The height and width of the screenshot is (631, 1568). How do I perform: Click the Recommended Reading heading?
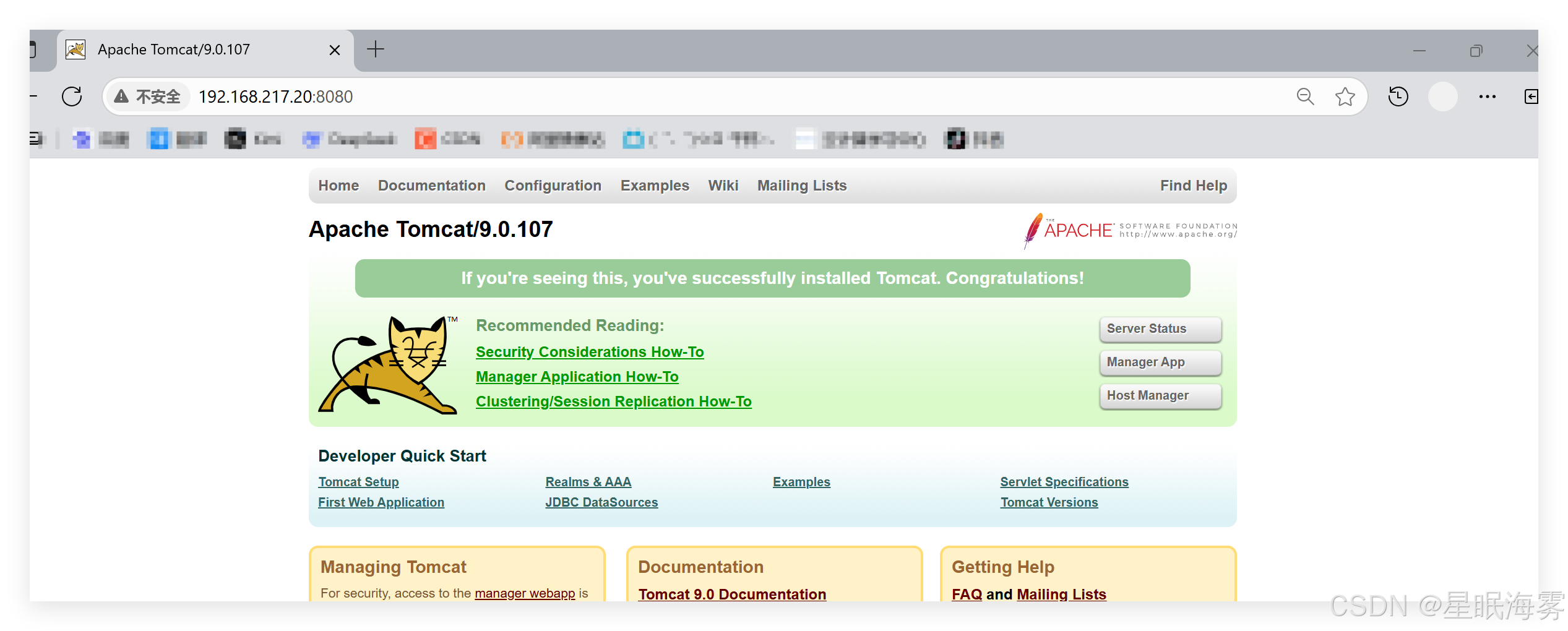click(x=570, y=325)
